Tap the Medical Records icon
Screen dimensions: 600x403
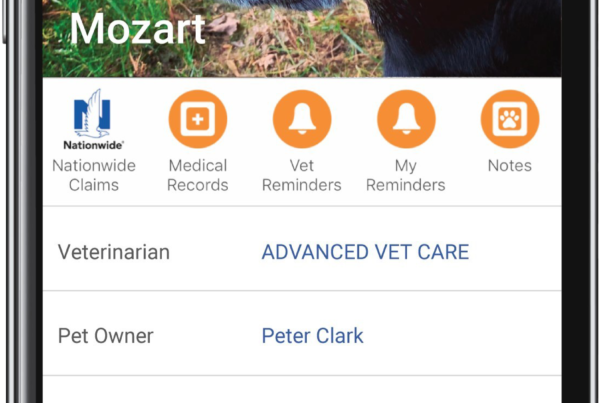point(198,119)
